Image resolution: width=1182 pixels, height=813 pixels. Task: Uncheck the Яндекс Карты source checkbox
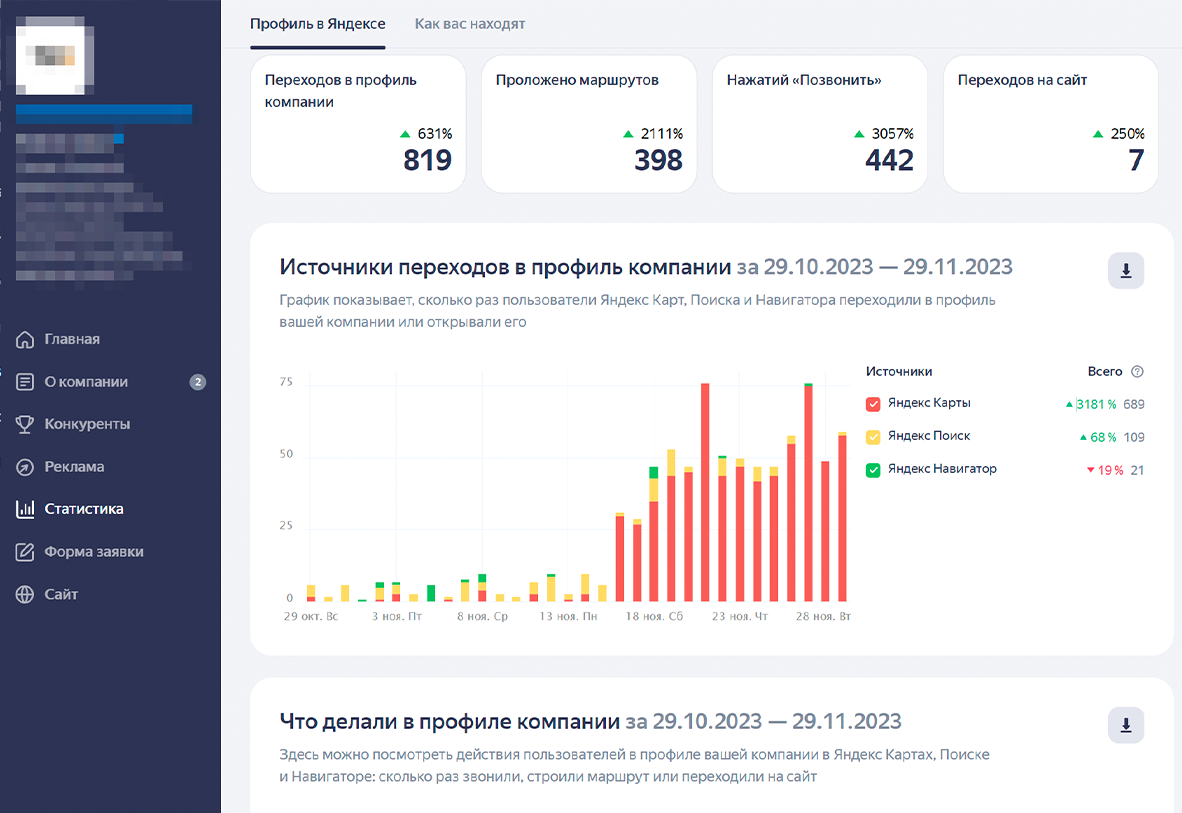(x=873, y=403)
